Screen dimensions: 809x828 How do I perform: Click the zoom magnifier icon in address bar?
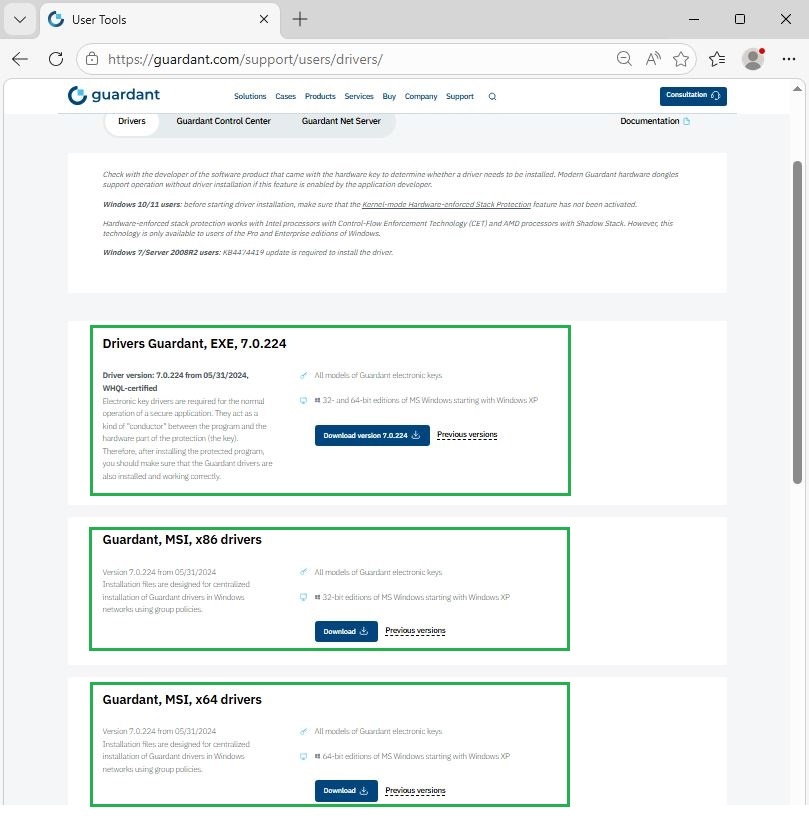point(625,59)
